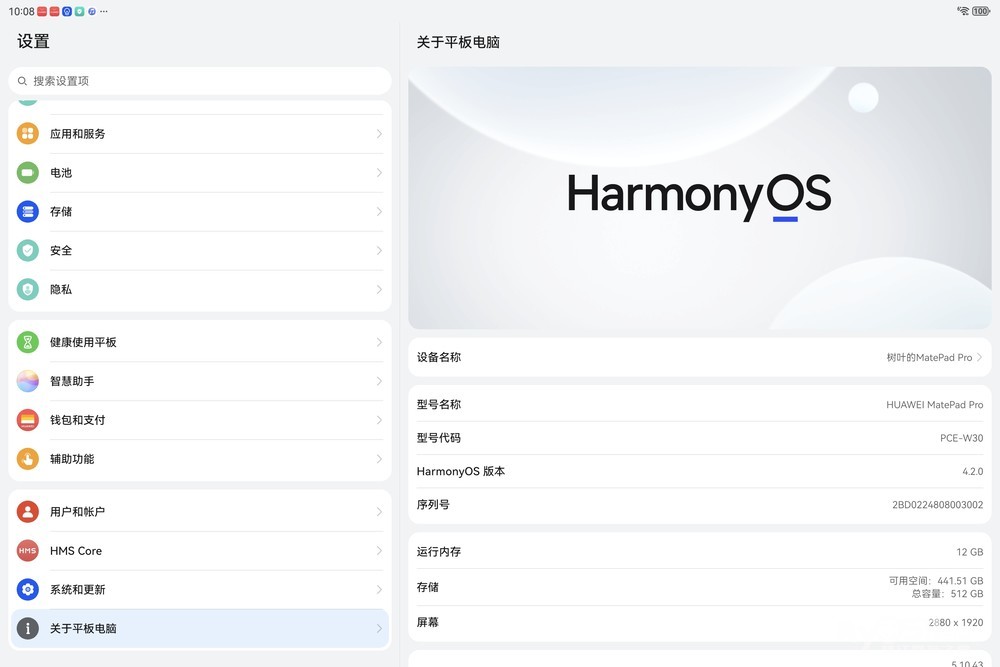Click the 搜索设置项 search field

(x=200, y=81)
